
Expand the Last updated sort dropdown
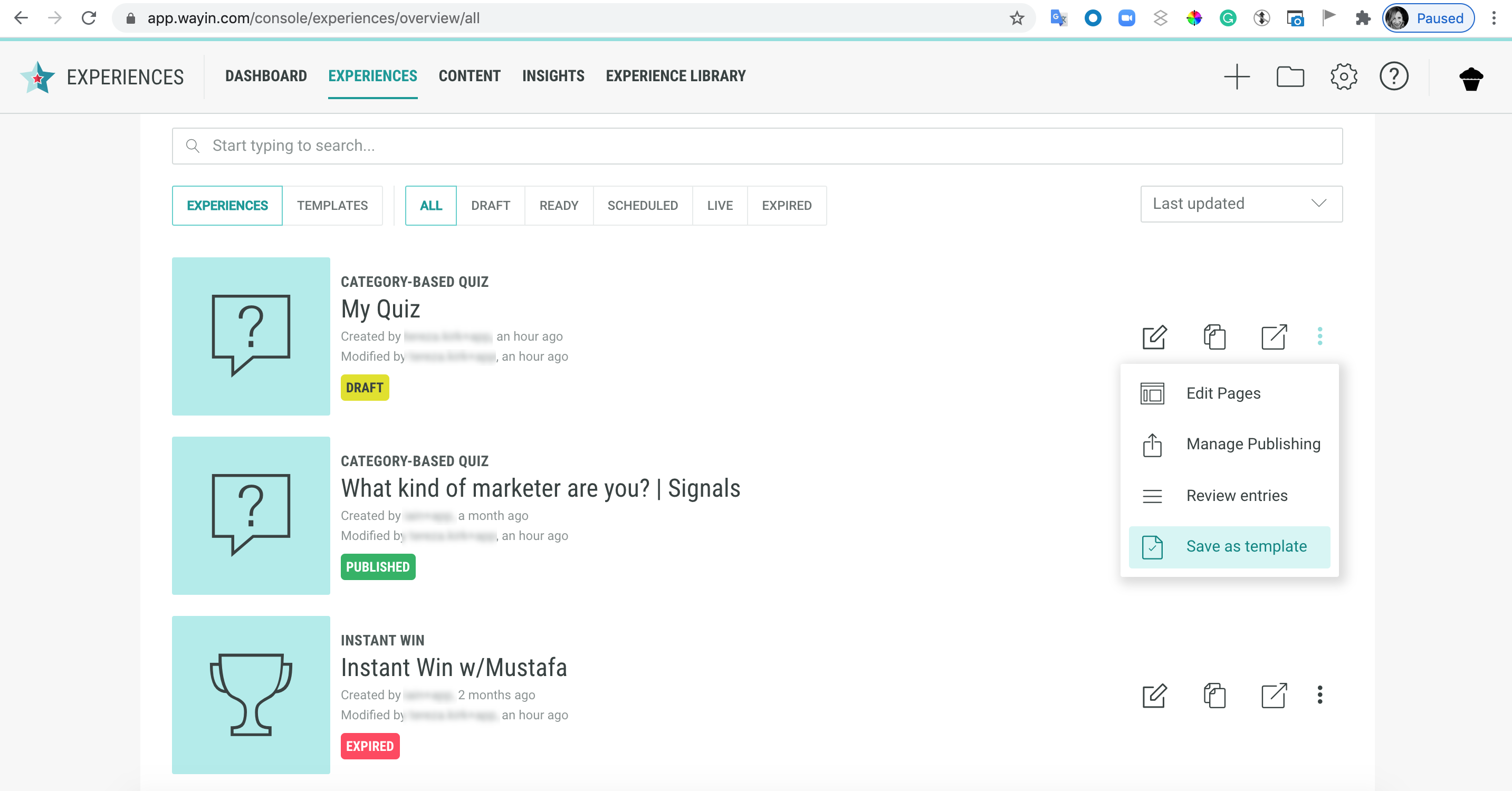click(x=1241, y=204)
